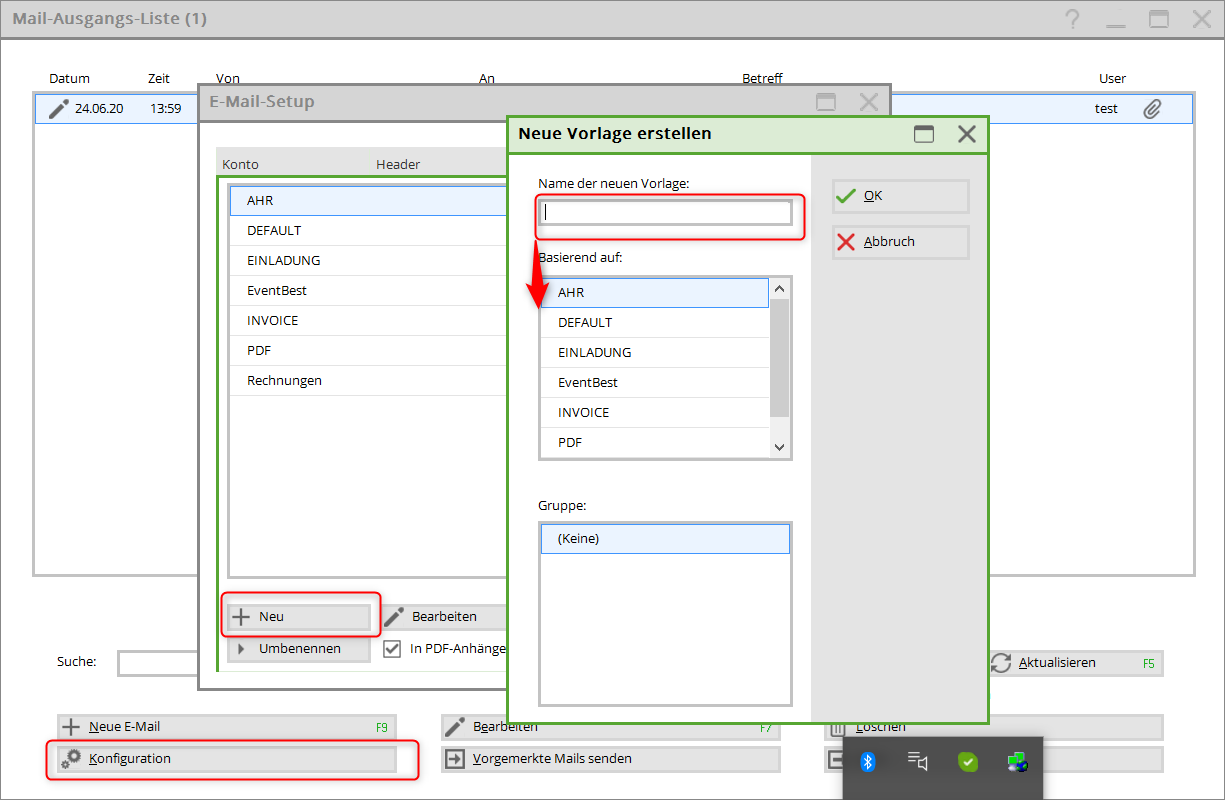Refresh list with the Aktualisieren button
1225x800 pixels.
[1075, 663]
